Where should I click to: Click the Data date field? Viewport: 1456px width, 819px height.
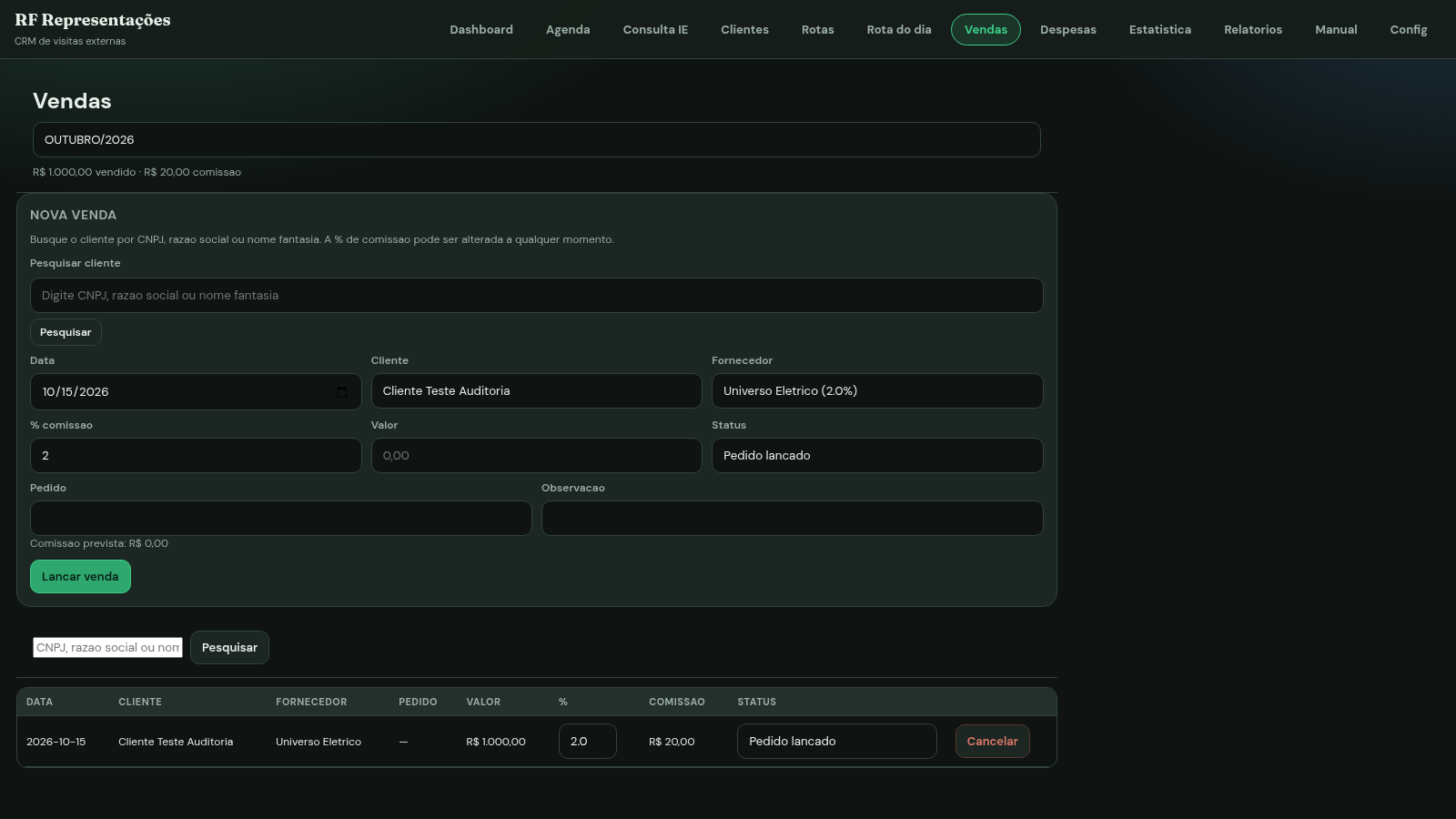[196, 392]
